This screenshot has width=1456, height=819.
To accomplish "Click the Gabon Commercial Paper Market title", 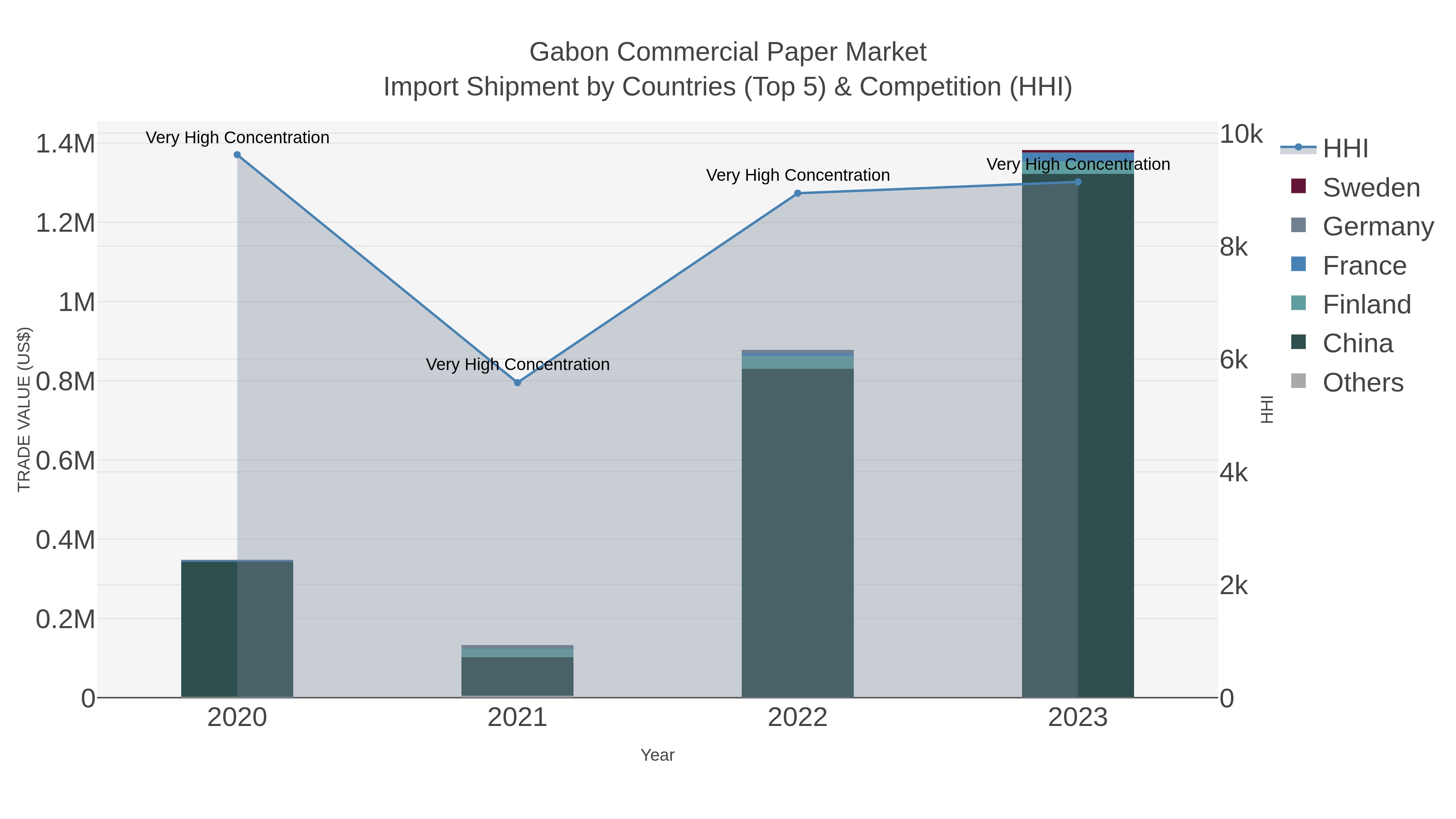I will tap(728, 52).
